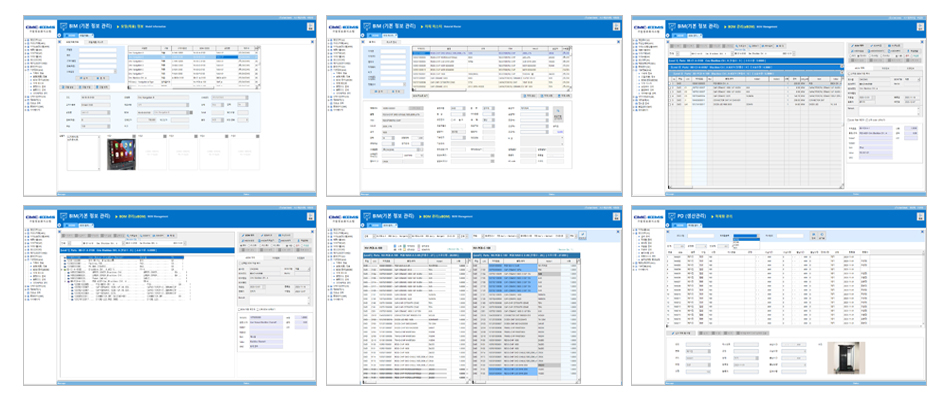Click the document icon at Model Information header right
Viewport: 949px width, 400px height.
pyautogui.click(x=309, y=26)
